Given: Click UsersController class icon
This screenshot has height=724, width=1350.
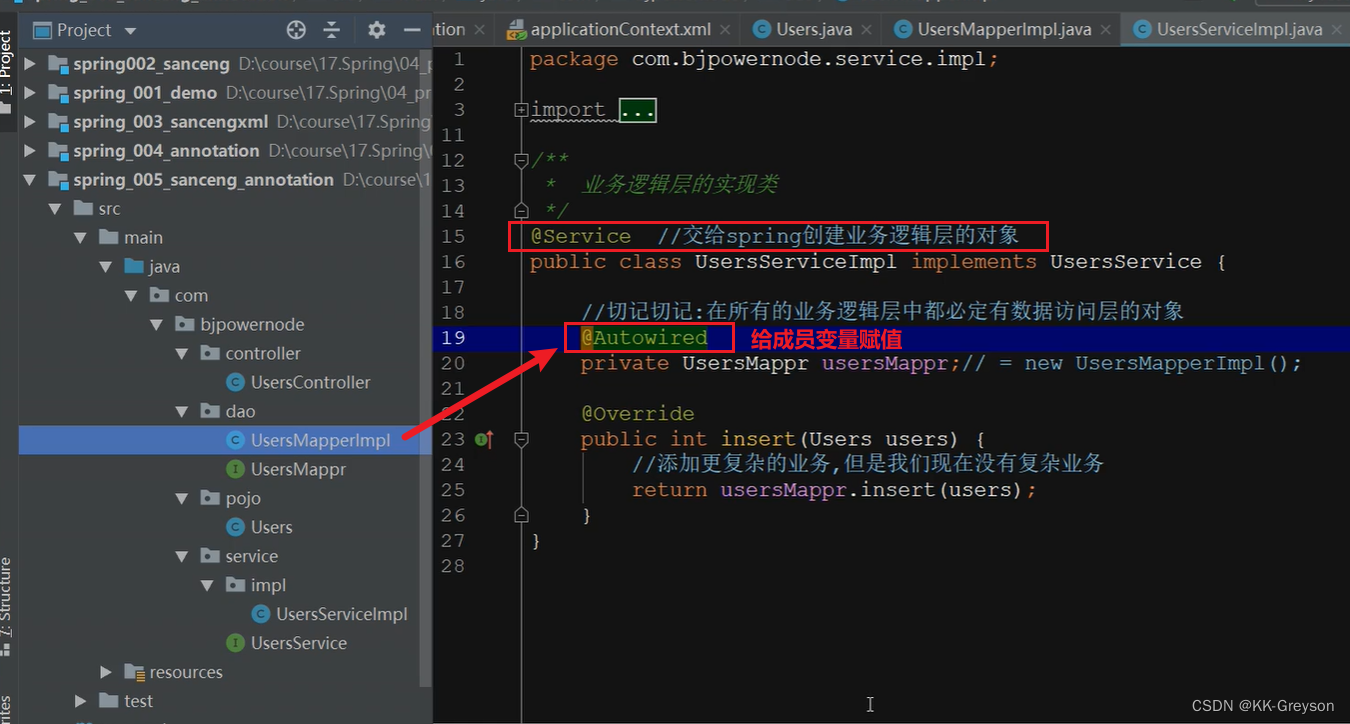Looking at the screenshot, I should [x=235, y=383].
